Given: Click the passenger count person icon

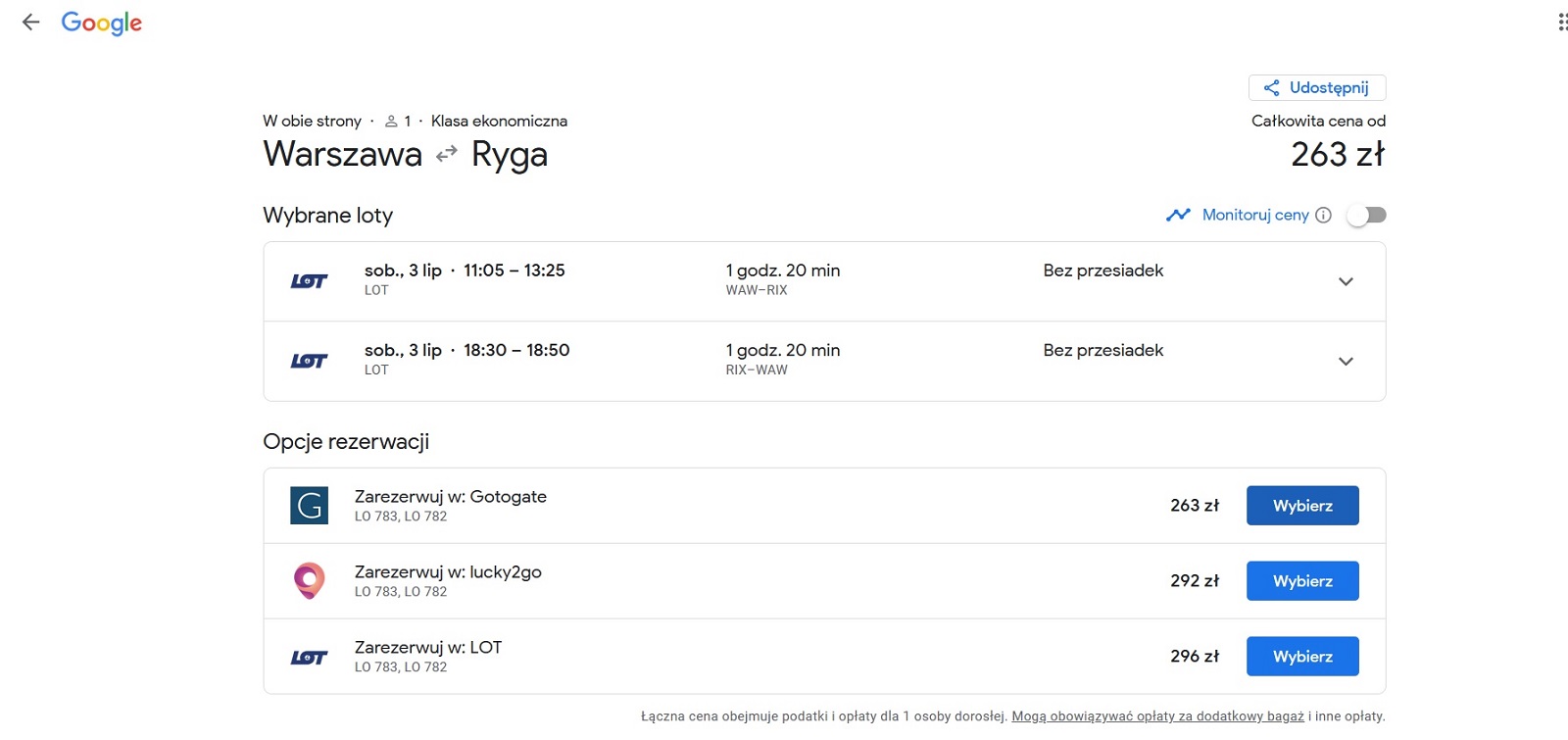Looking at the screenshot, I should point(391,122).
